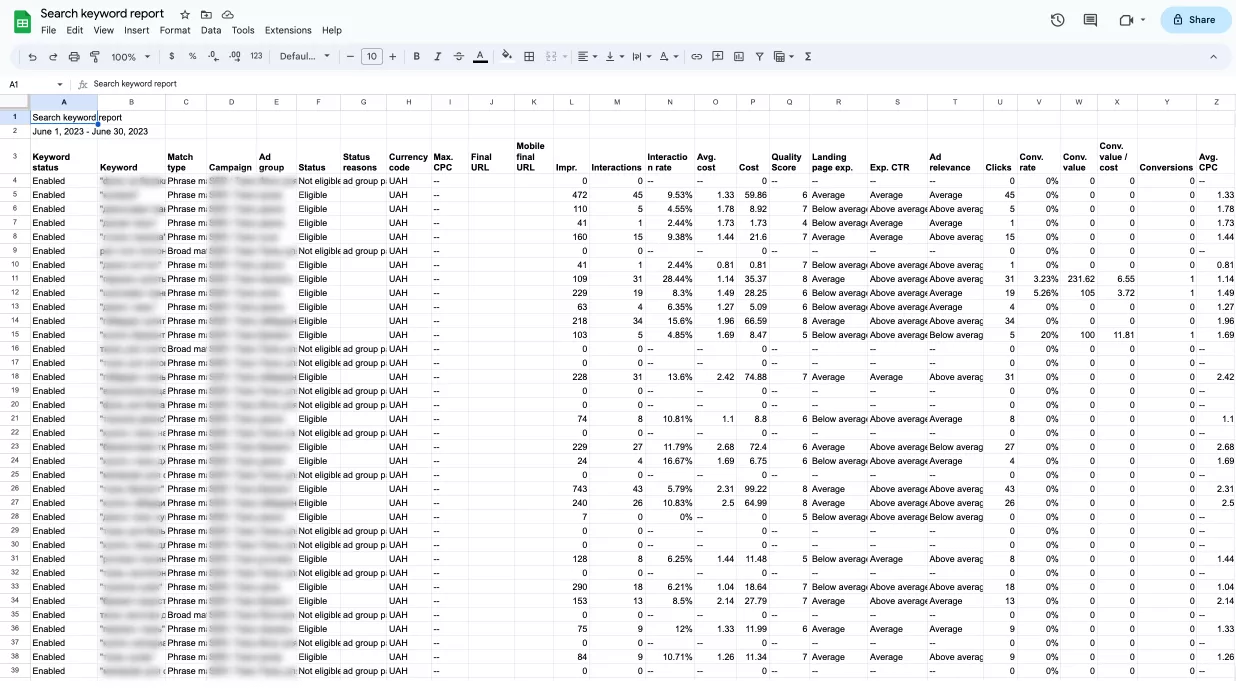
Task: Create a filter with funnel icon
Action: (760, 57)
